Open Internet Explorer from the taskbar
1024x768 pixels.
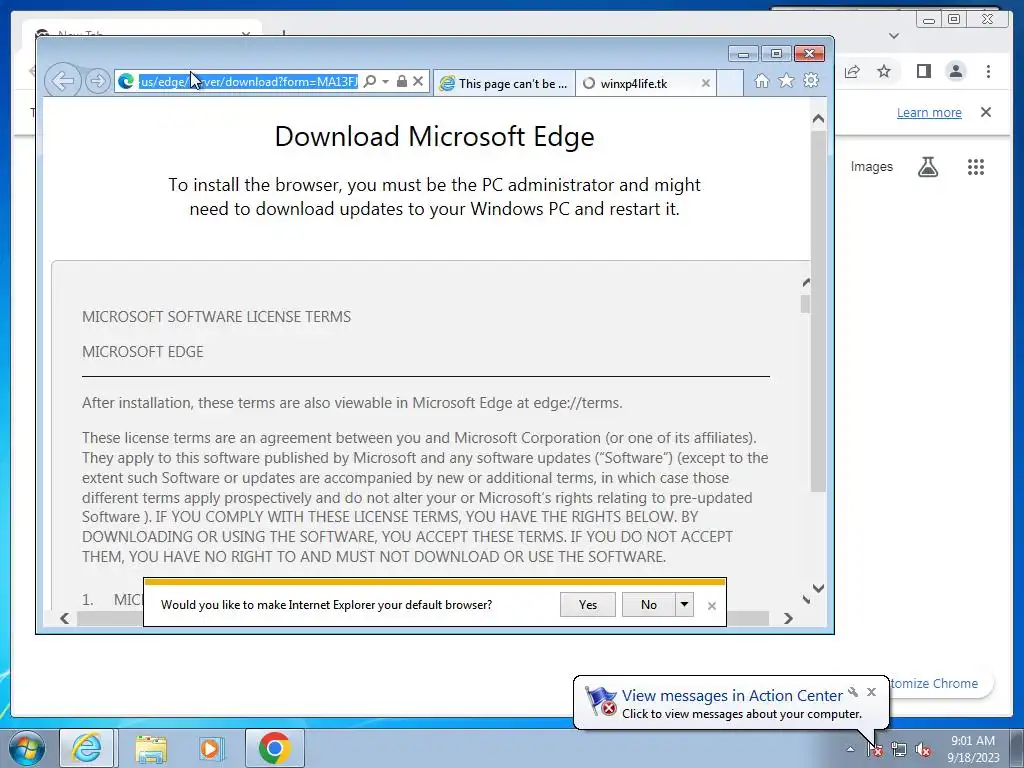(x=87, y=748)
